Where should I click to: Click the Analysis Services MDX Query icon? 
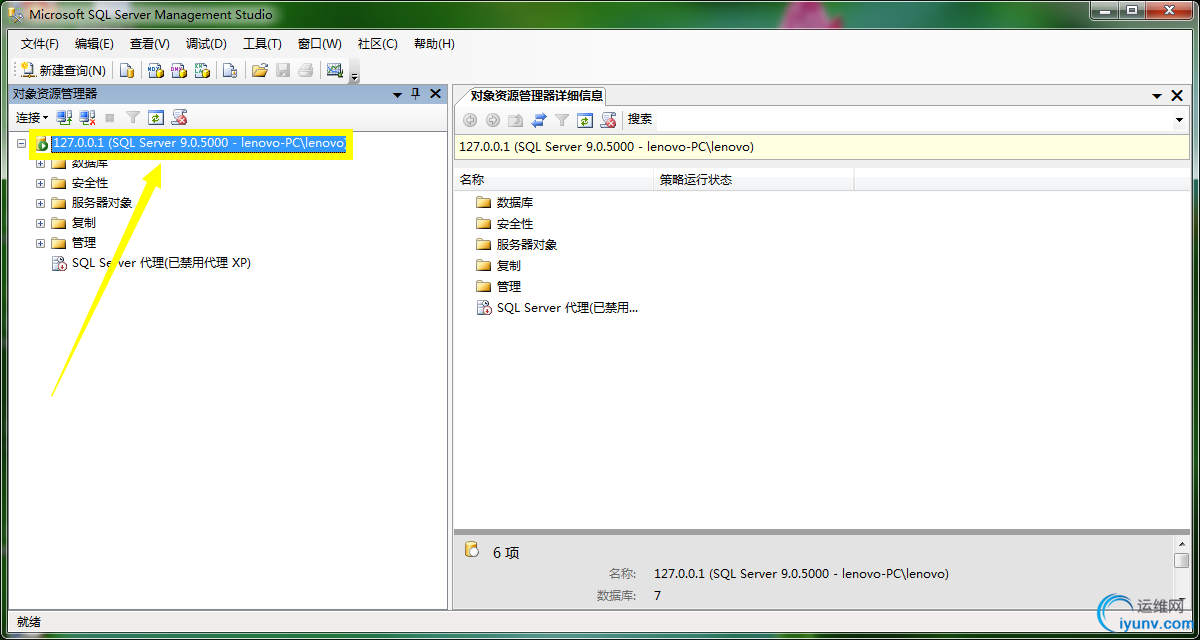coord(155,70)
